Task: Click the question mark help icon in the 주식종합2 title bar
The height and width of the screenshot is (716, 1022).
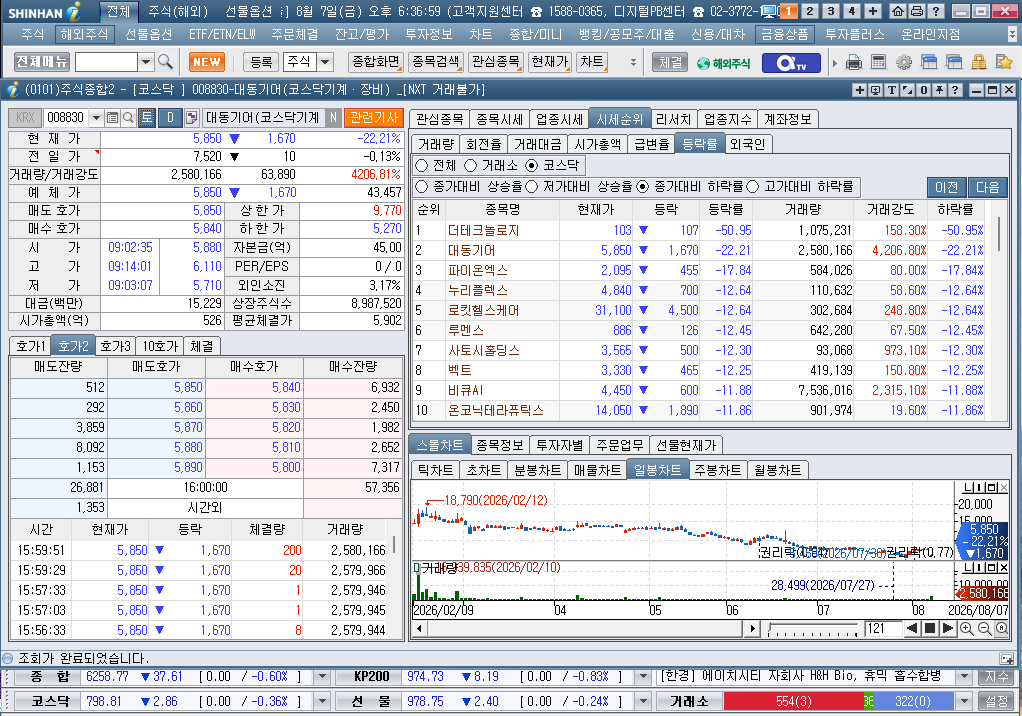Action: click(x=955, y=90)
